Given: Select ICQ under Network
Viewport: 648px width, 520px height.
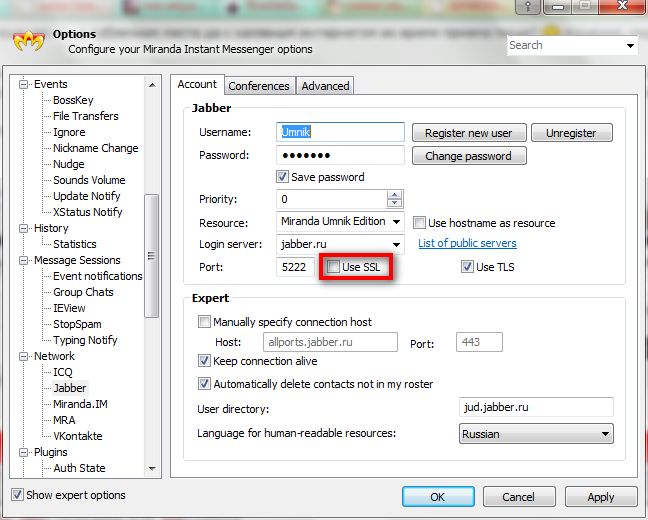Looking at the screenshot, I should [62, 372].
